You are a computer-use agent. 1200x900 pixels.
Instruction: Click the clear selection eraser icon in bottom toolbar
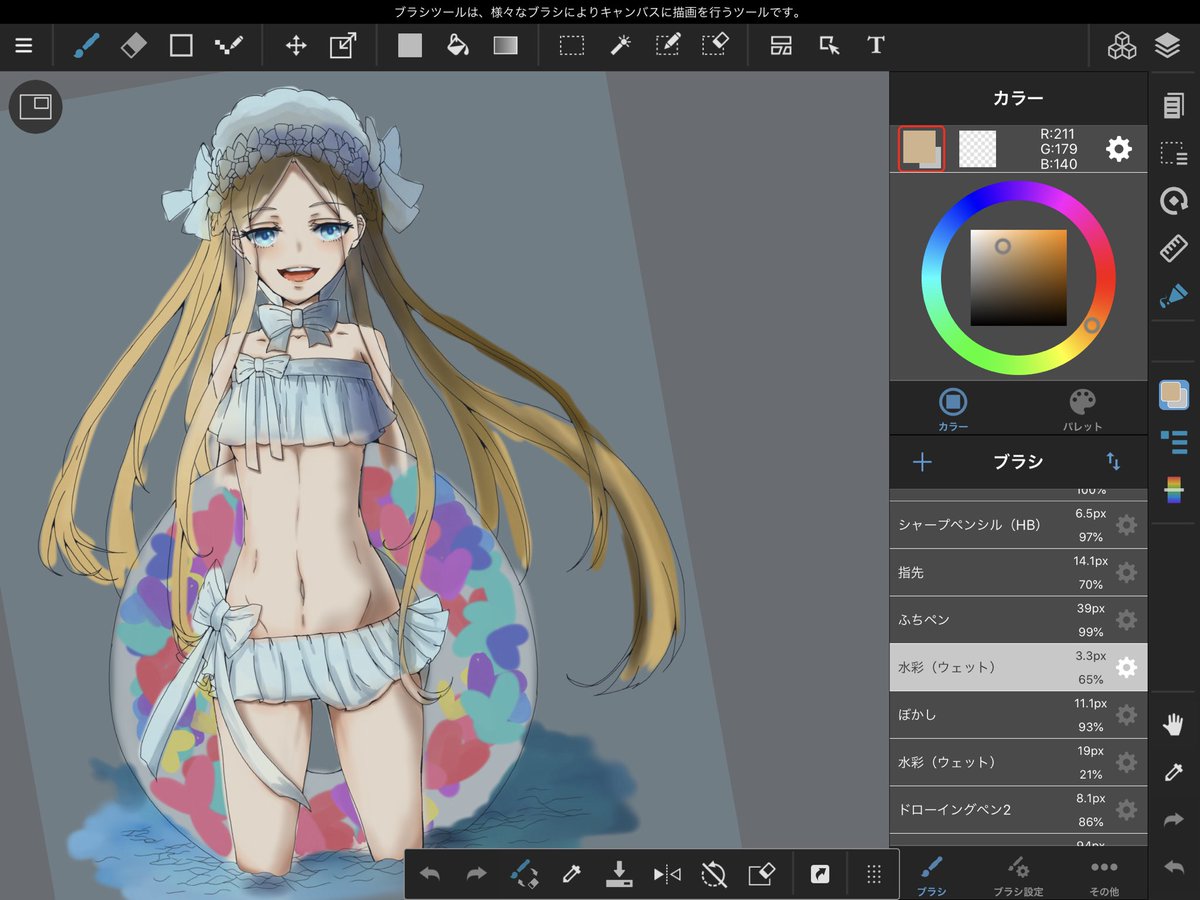click(x=762, y=874)
